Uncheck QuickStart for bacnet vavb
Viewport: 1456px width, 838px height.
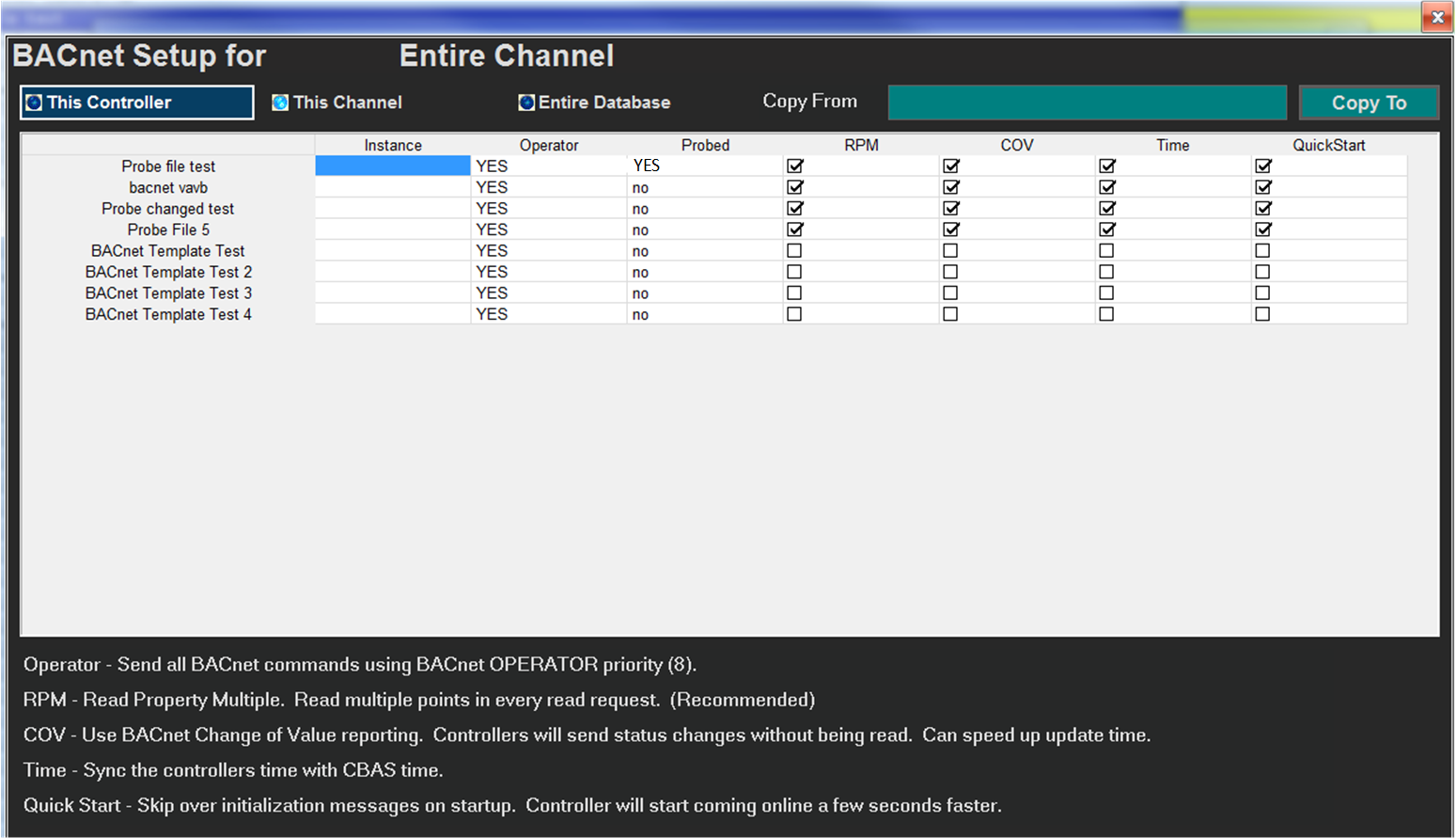[x=1263, y=187]
